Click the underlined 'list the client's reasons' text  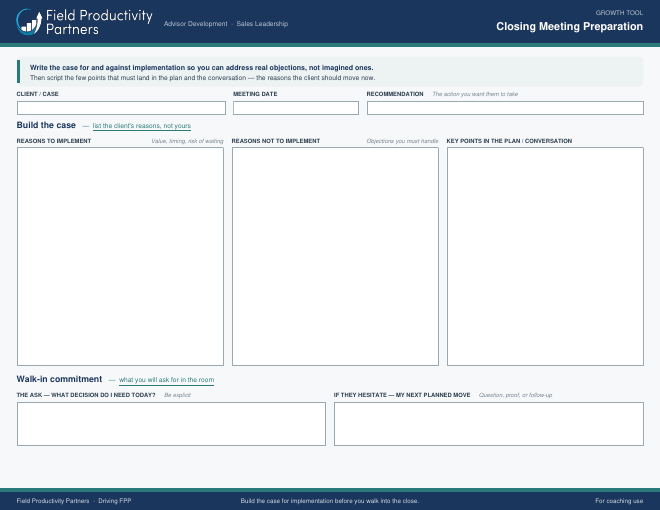click(141, 126)
